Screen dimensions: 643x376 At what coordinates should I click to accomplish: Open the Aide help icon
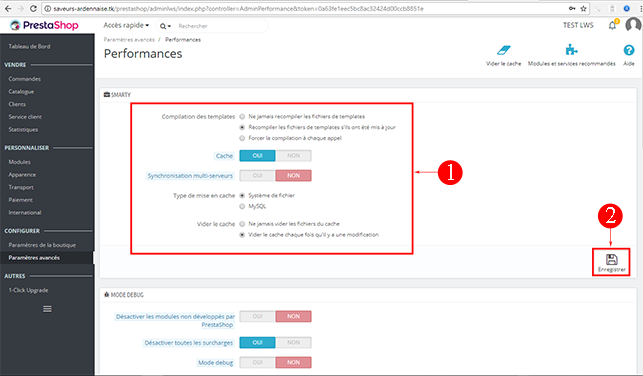[629, 50]
